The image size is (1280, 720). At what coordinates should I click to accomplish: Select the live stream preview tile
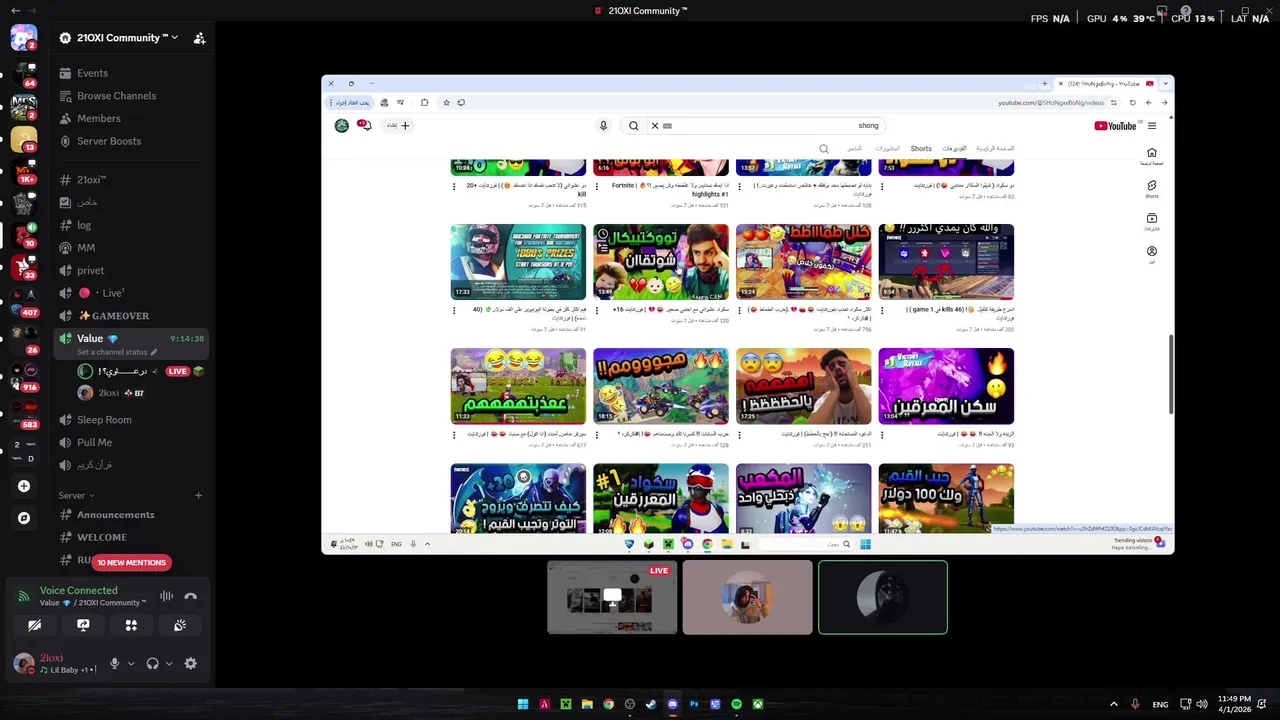(612, 598)
